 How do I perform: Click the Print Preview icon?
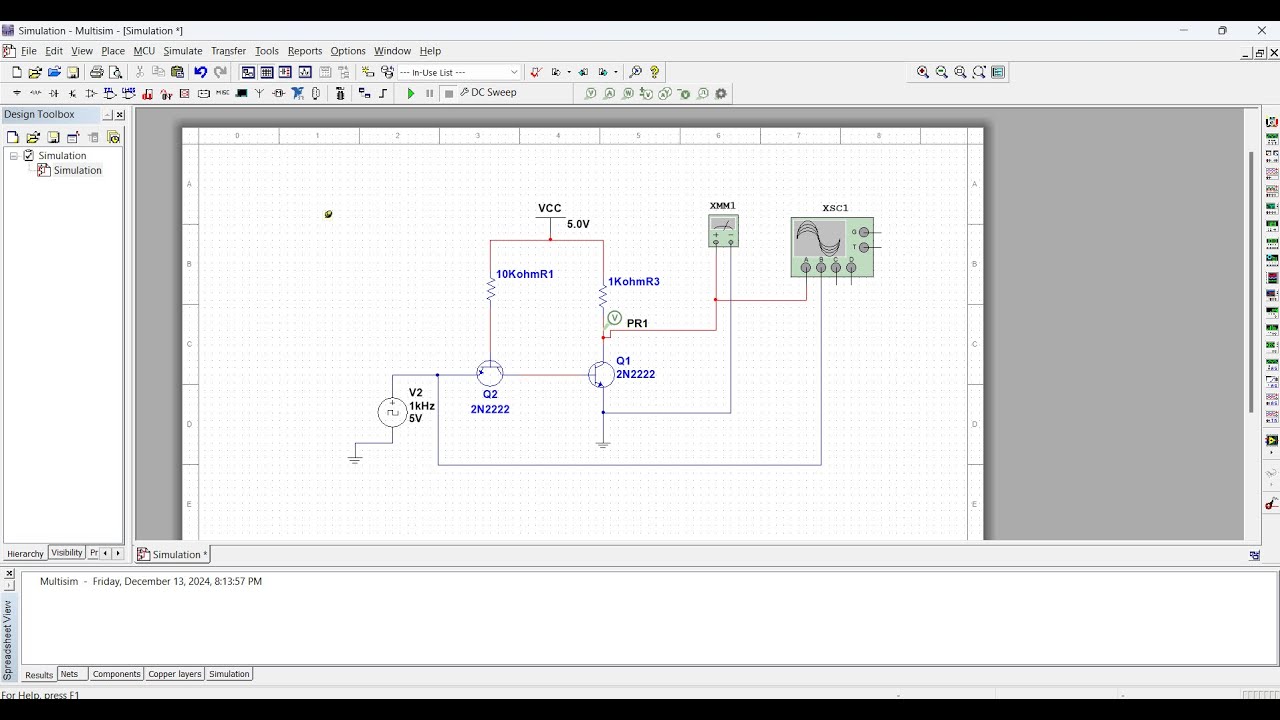coord(116,72)
